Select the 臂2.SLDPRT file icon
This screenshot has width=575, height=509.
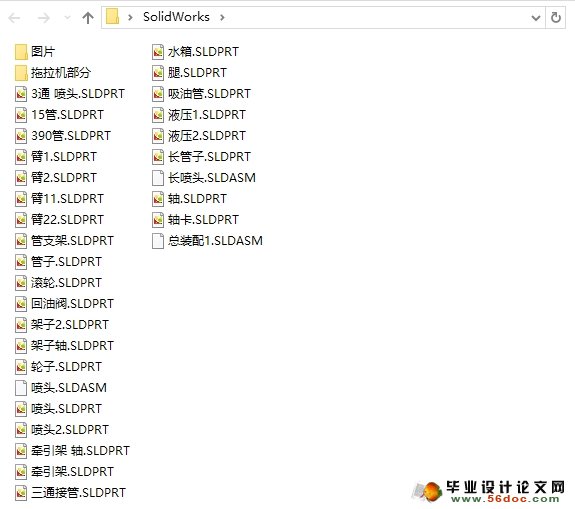click(21, 177)
